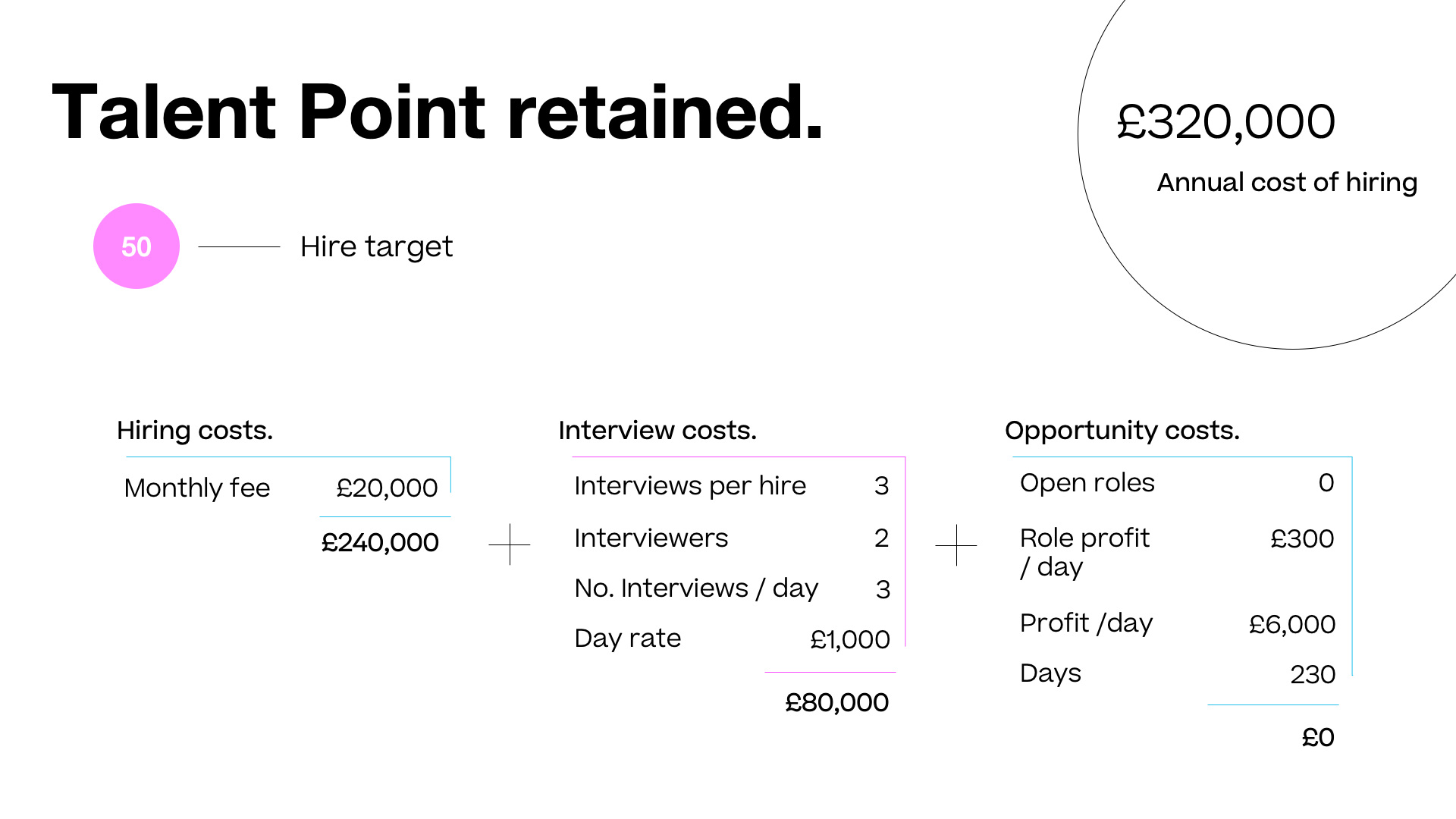The image size is (1456, 819).
Task: Click the £0 opportunity costs total
Action: pyautogui.click(x=1318, y=737)
